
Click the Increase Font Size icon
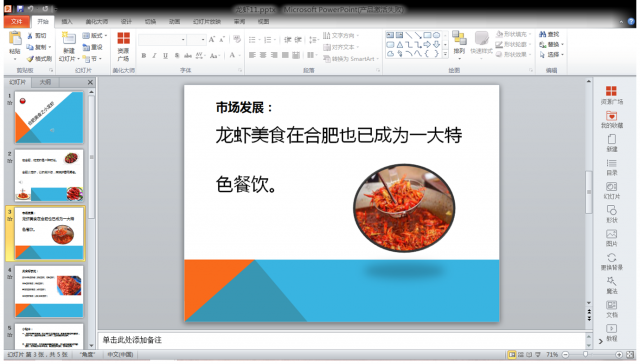(212, 40)
